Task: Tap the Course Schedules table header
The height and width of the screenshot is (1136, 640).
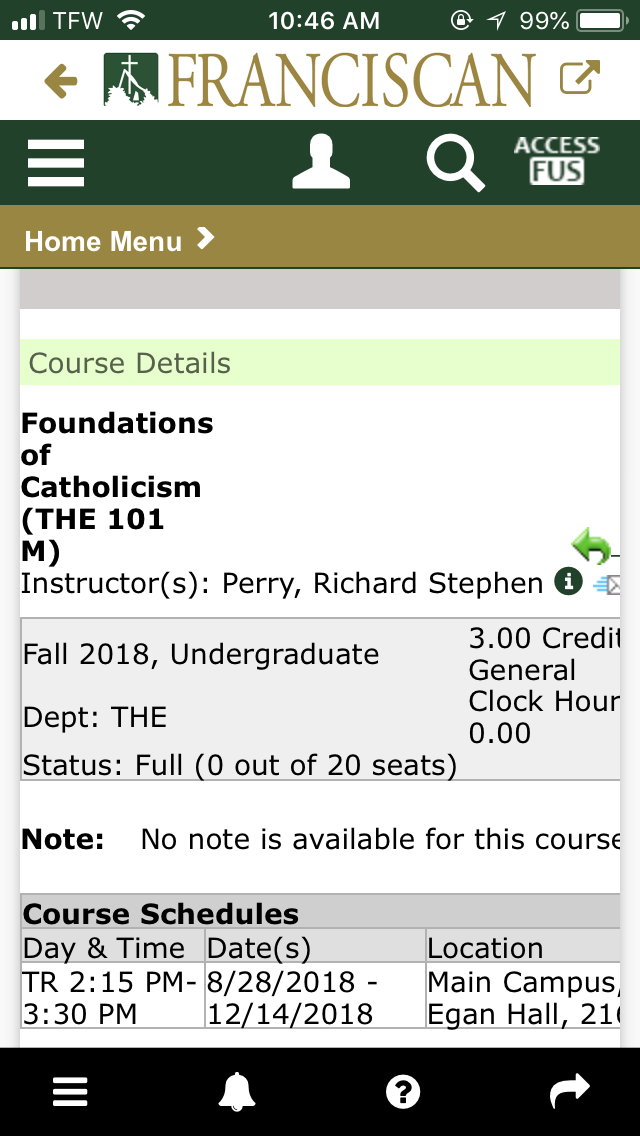Action: click(x=161, y=914)
